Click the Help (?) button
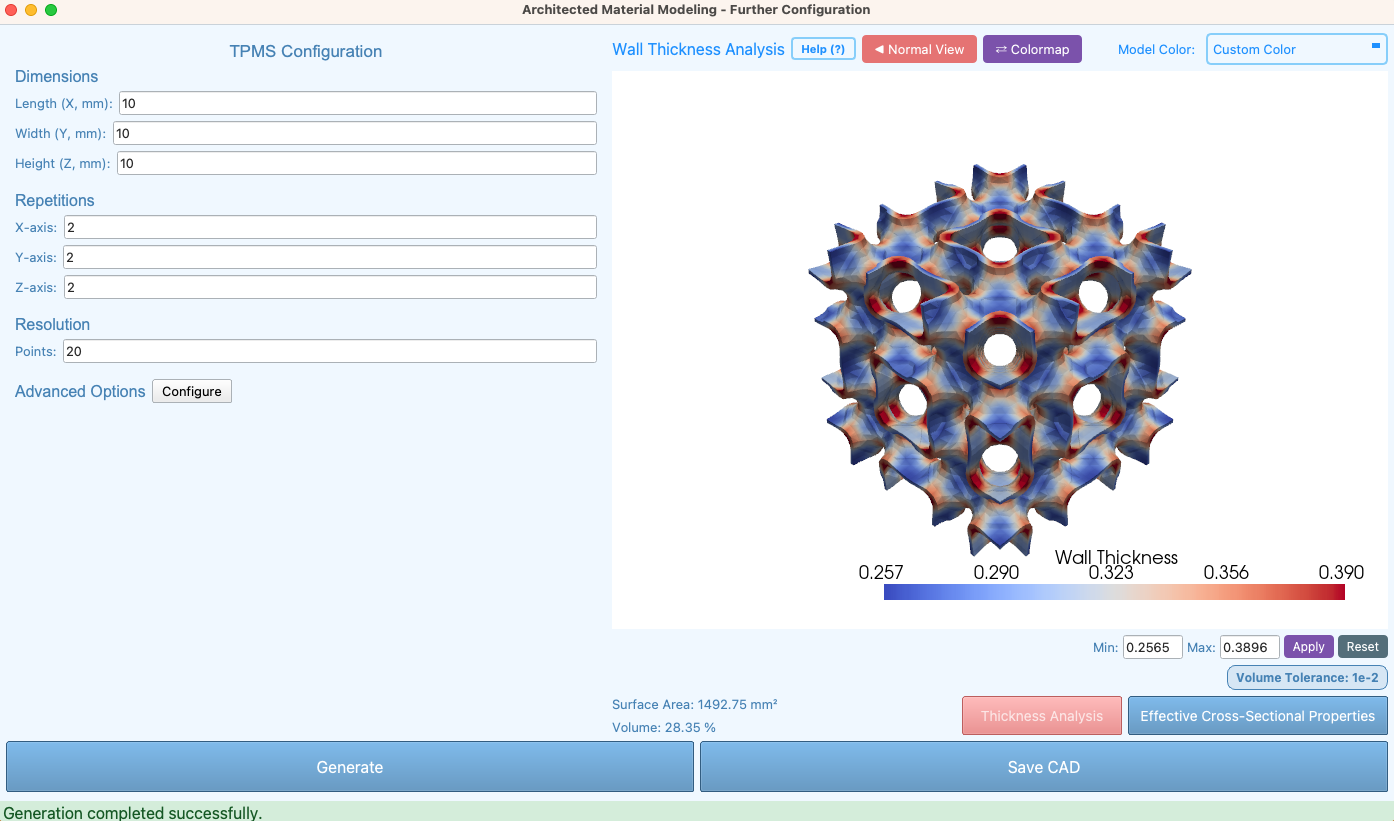1394x821 pixels. [823, 49]
